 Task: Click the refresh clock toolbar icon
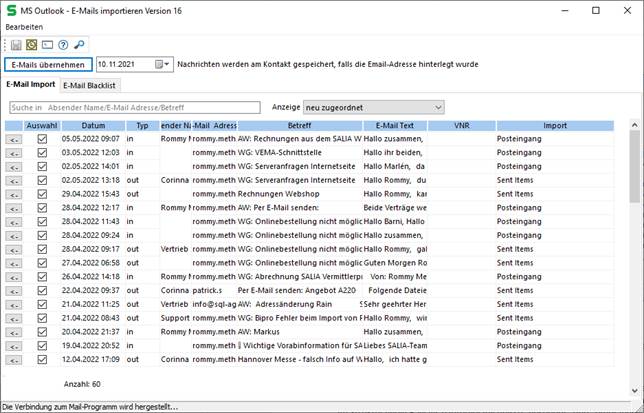[x=32, y=46]
